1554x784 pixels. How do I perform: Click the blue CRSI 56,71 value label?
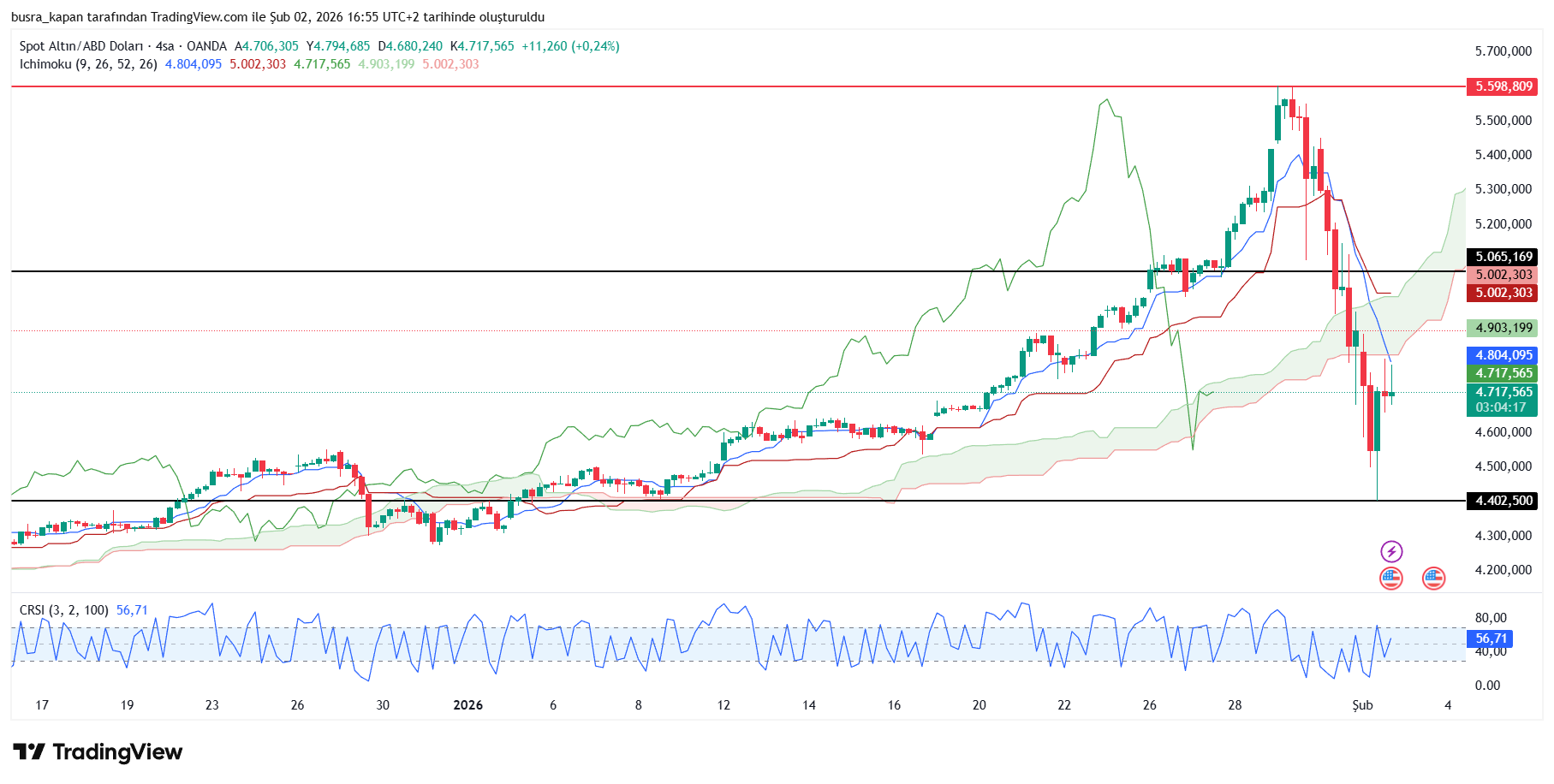coord(1490,638)
